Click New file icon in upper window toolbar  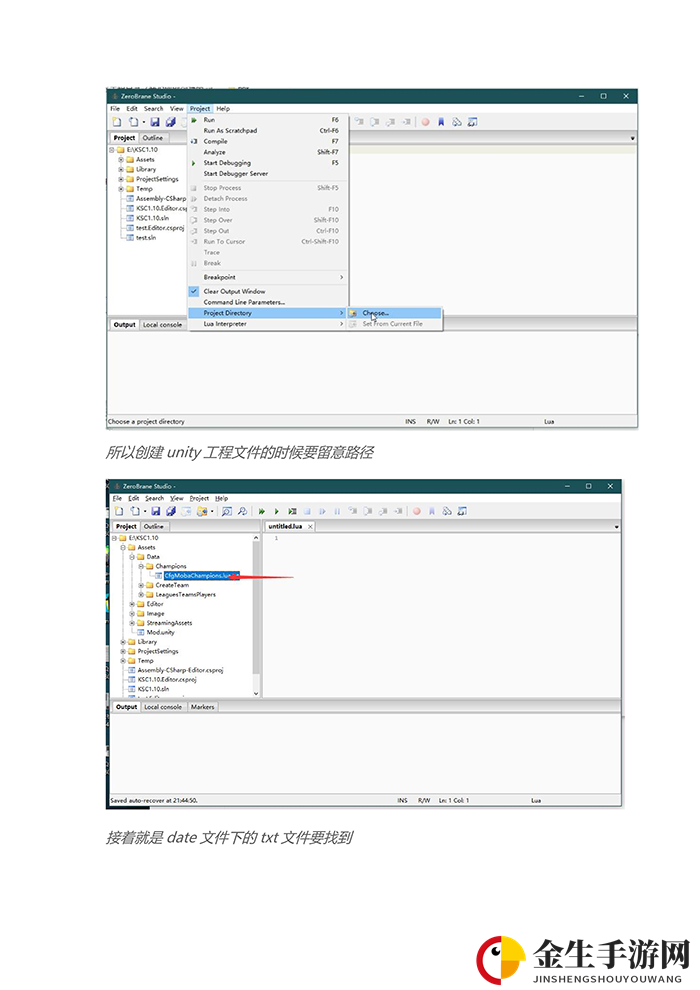pos(117,122)
